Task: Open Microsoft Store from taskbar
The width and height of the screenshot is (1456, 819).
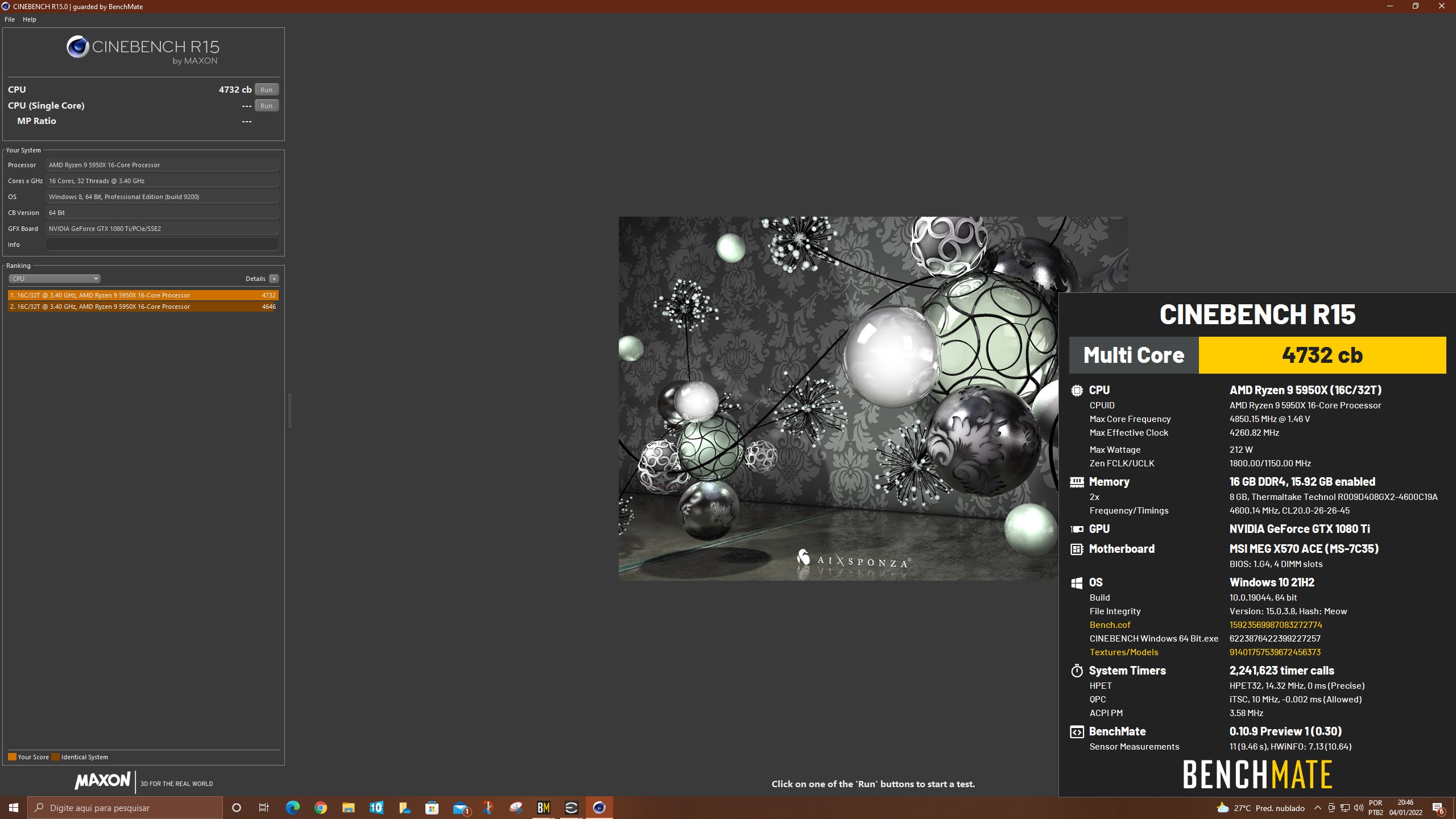Action: 432,808
